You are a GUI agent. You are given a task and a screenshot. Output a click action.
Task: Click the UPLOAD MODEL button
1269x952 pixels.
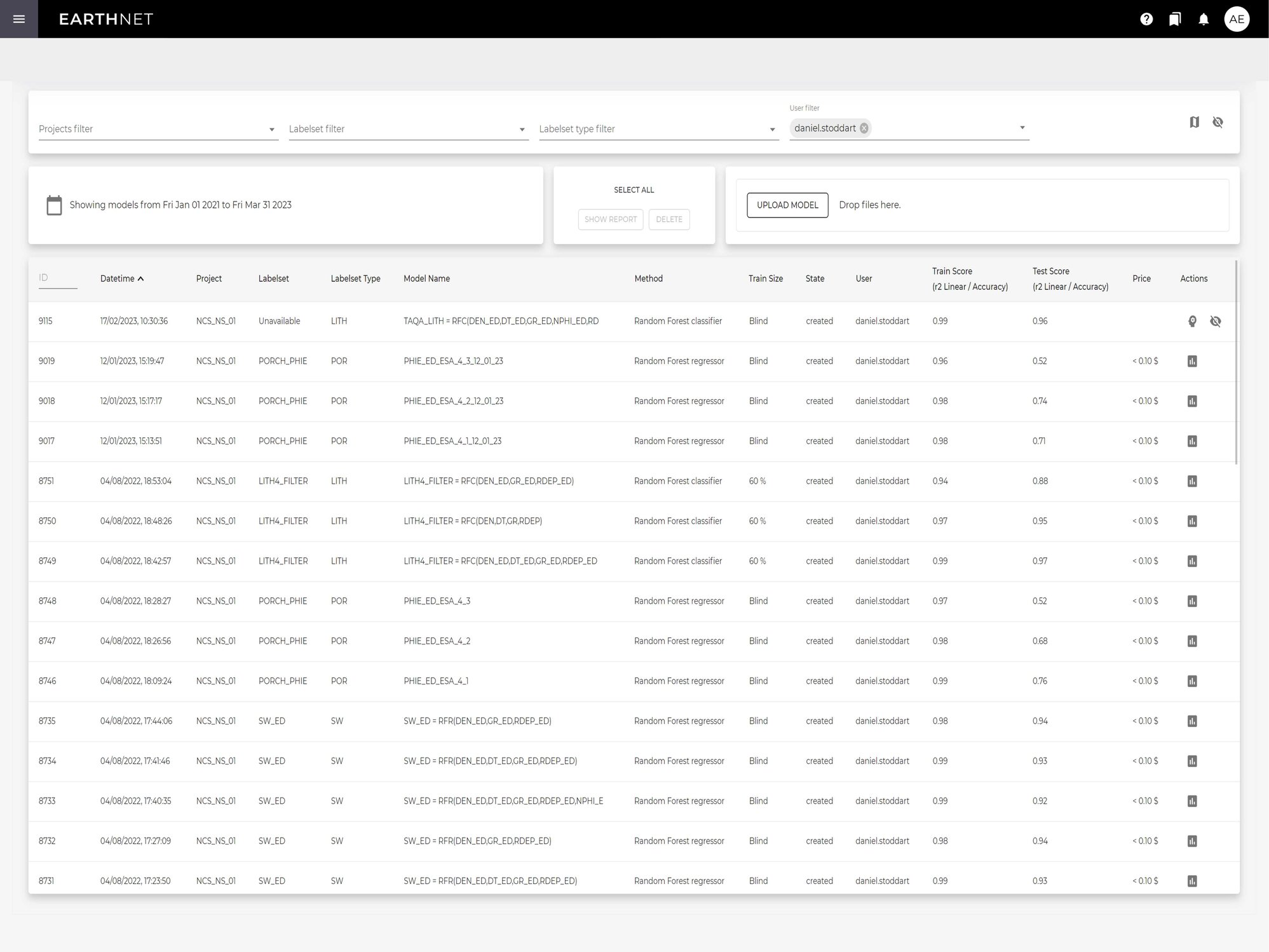tap(787, 205)
